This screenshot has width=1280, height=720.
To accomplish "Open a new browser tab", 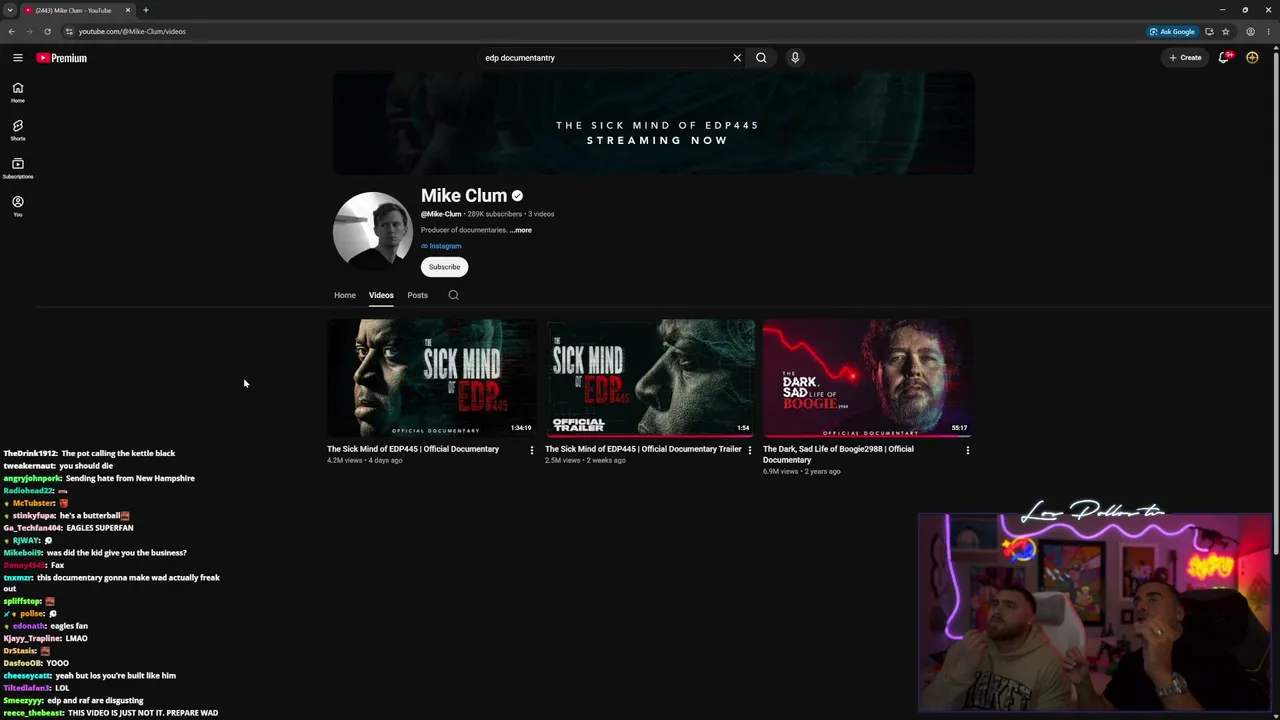I will [x=146, y=10].
